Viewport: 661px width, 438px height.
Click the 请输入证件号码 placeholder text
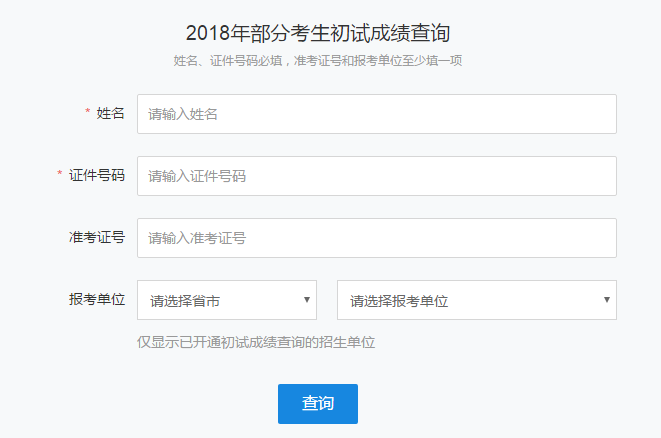pyautogui.click(x=197, y=176)
